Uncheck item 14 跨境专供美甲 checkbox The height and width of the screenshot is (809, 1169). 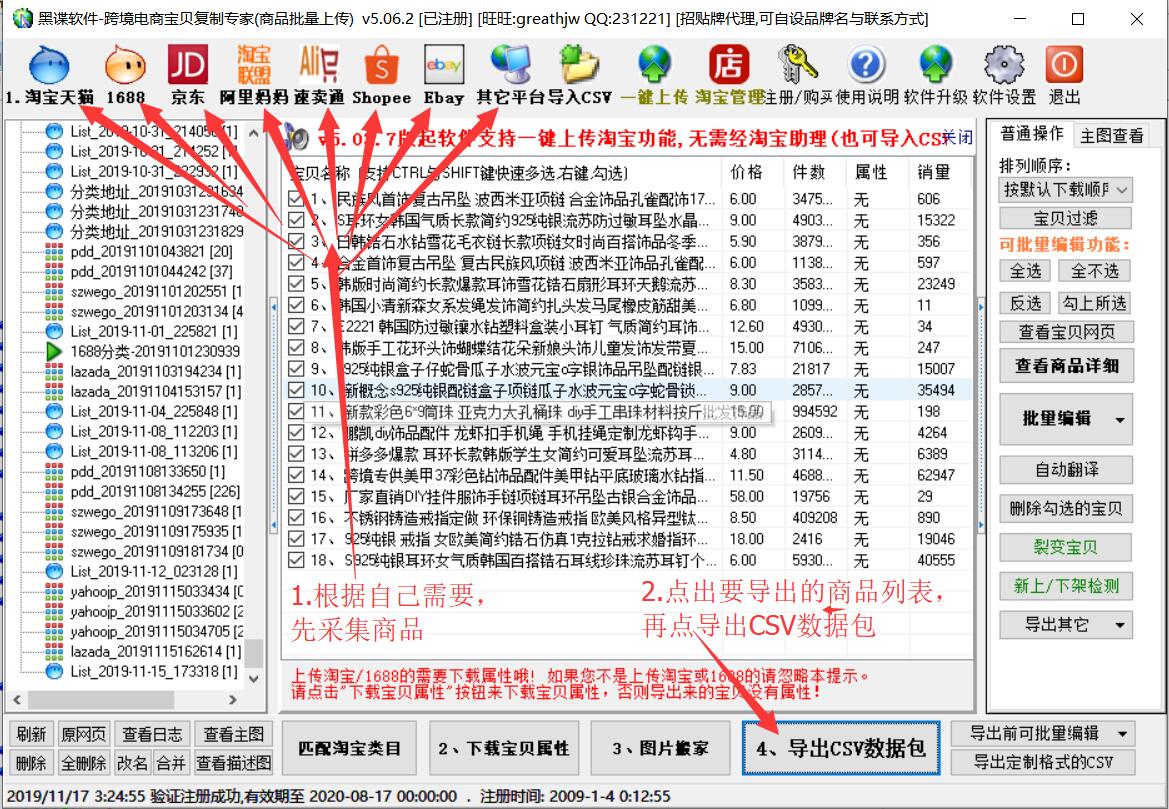click(x=296, y=475)
